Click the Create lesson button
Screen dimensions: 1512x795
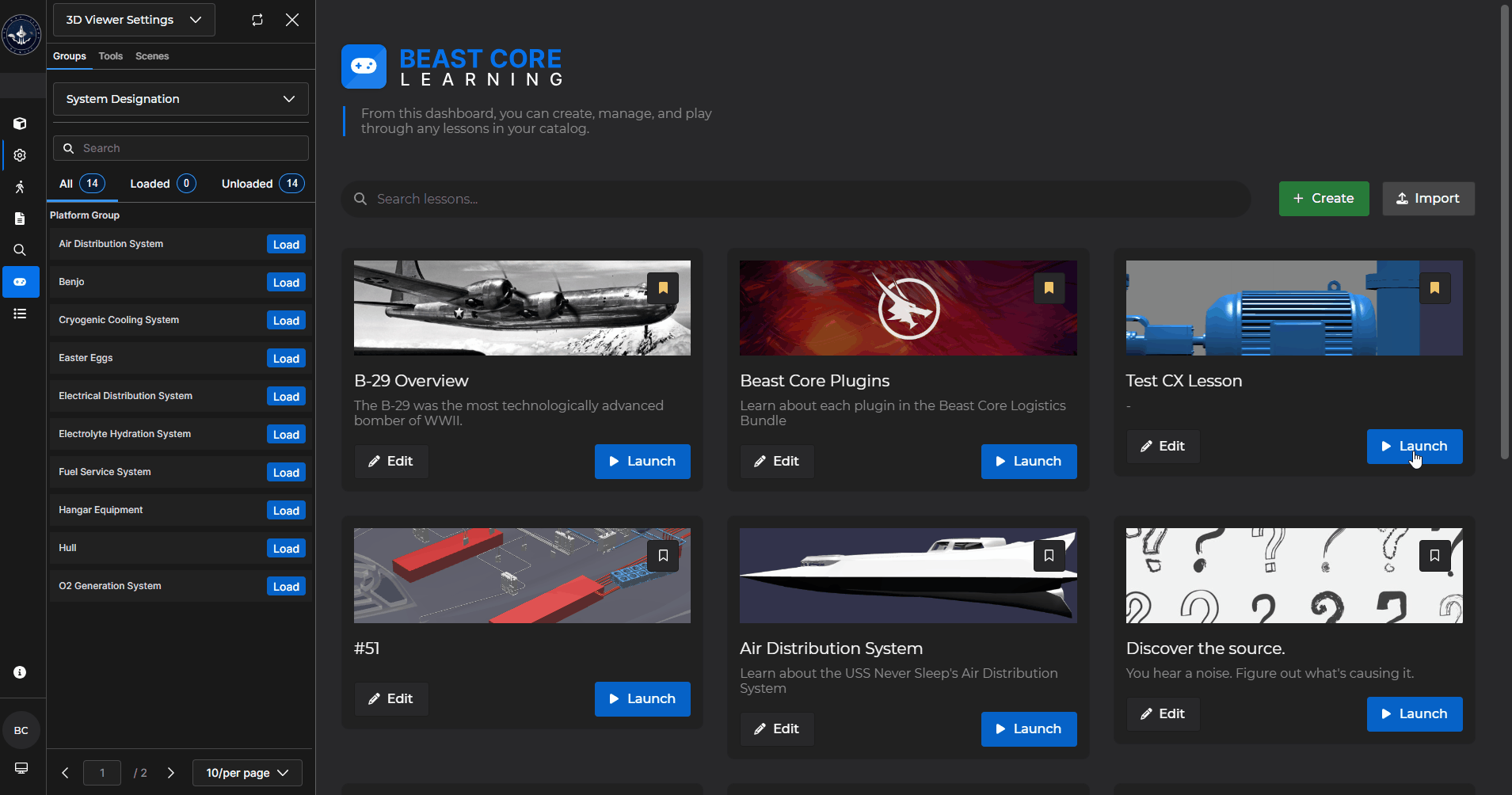coord(1323,199)
